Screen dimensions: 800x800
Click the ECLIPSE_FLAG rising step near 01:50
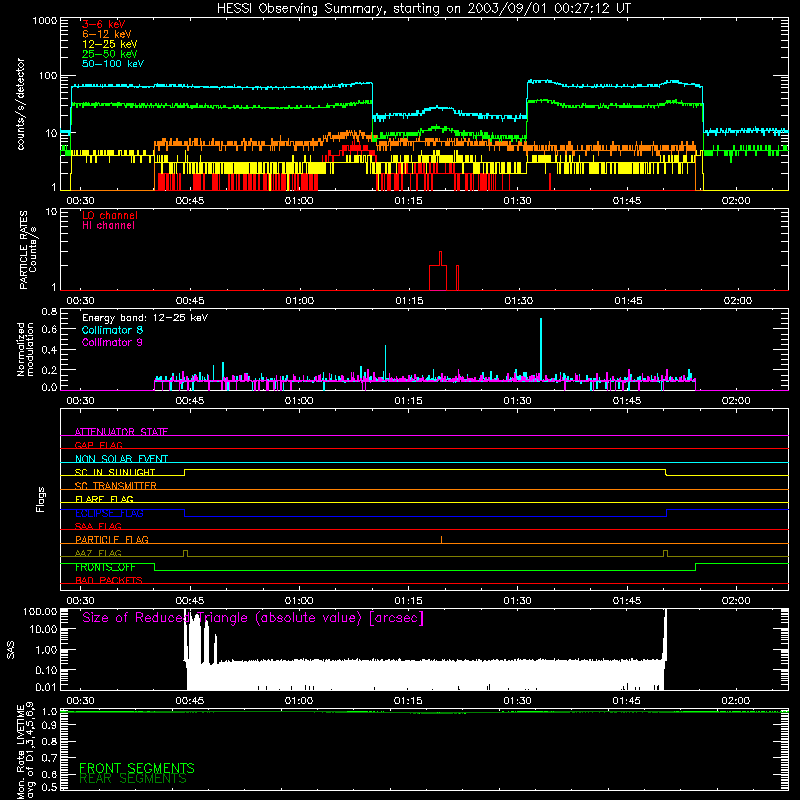click(667, 513)
